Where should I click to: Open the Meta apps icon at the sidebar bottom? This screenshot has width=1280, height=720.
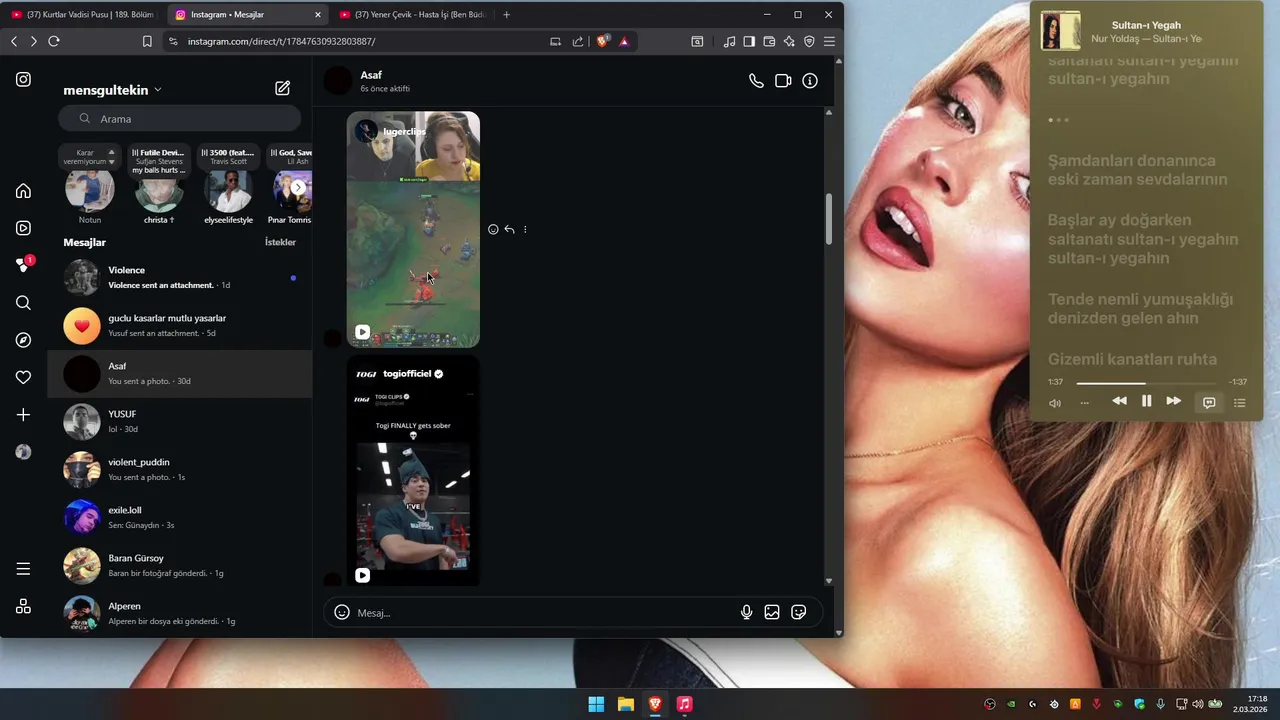23,606
